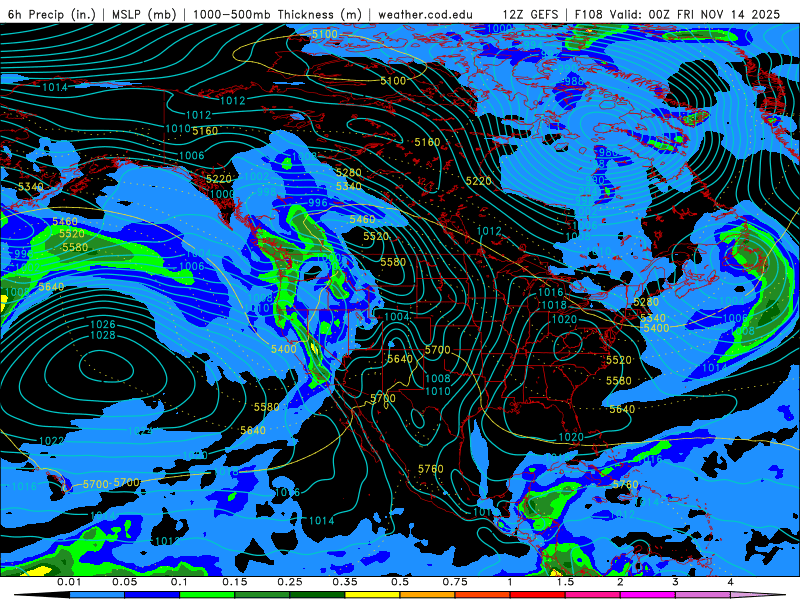Click the legend value '3'
The width and height of the screenshot is (800, 600).
(675, 582)
